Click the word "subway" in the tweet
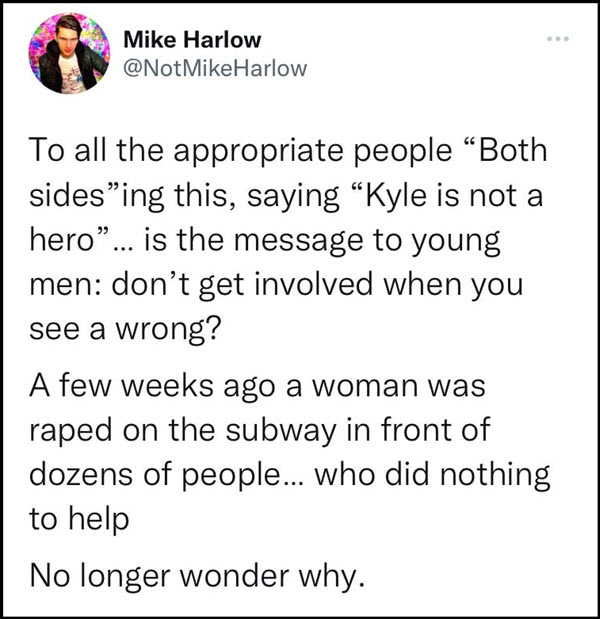This screenshot has height=619, width=600. [x=281, y=430]
